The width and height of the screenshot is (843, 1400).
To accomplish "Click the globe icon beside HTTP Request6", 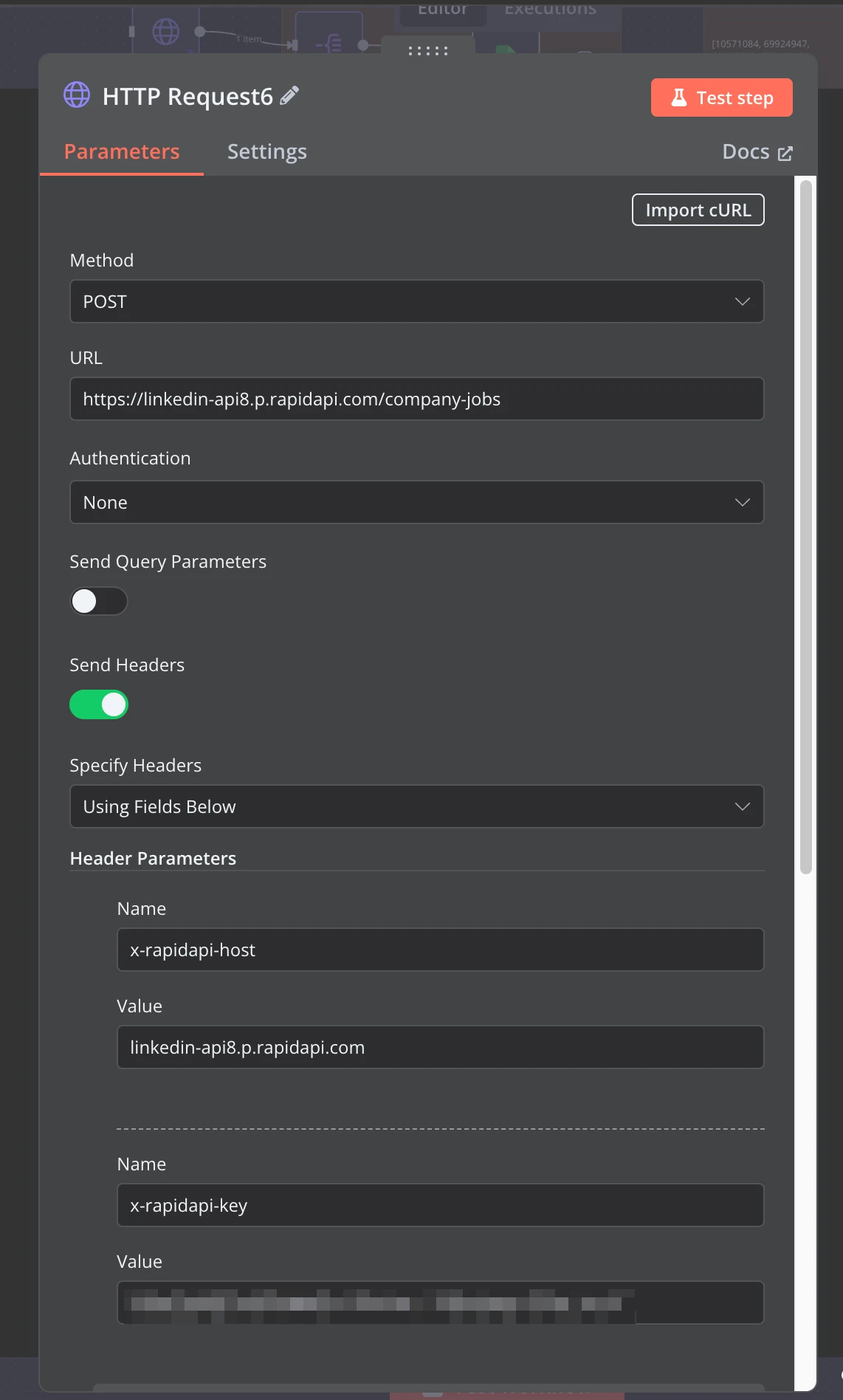I will 77,95.
